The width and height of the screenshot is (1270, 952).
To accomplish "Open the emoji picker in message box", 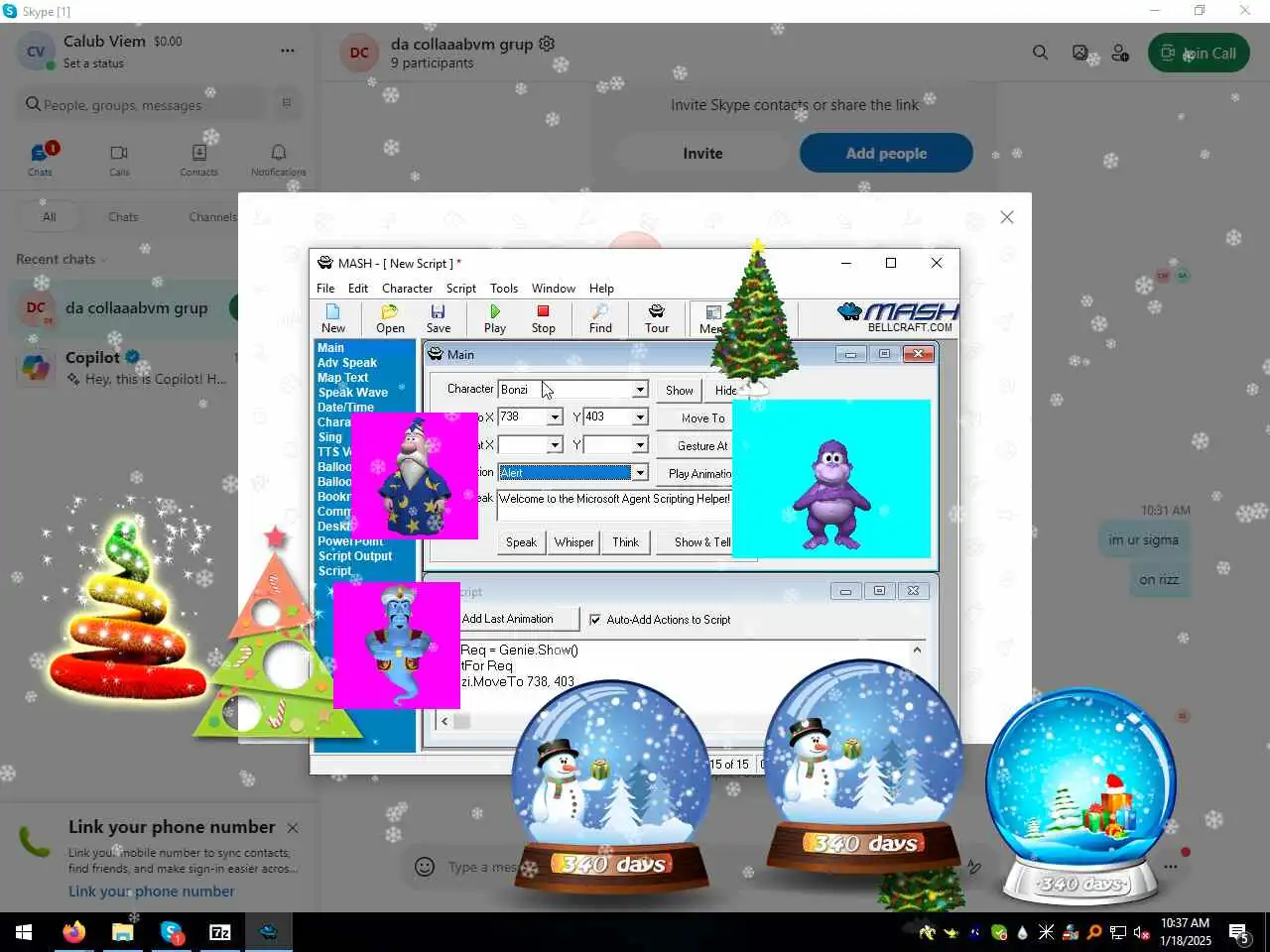I will click(x=425, y=867).
